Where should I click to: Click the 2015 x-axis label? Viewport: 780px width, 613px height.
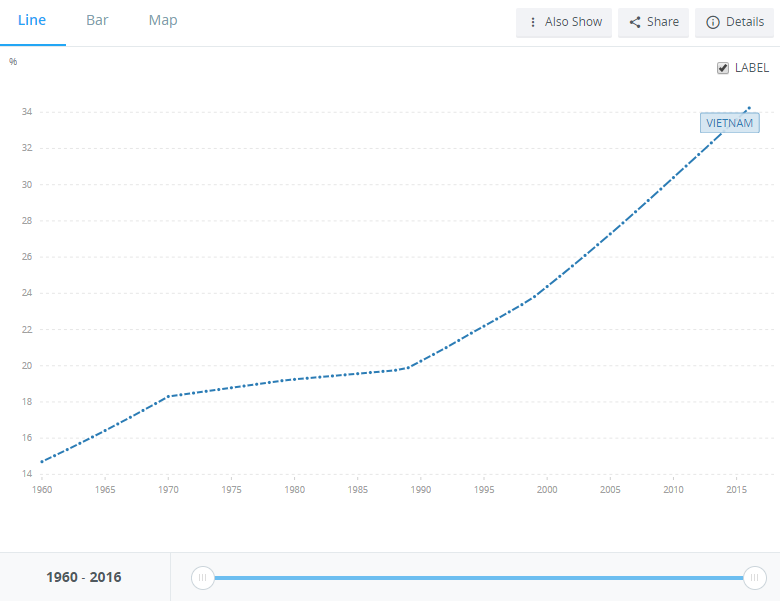[736, 490]
